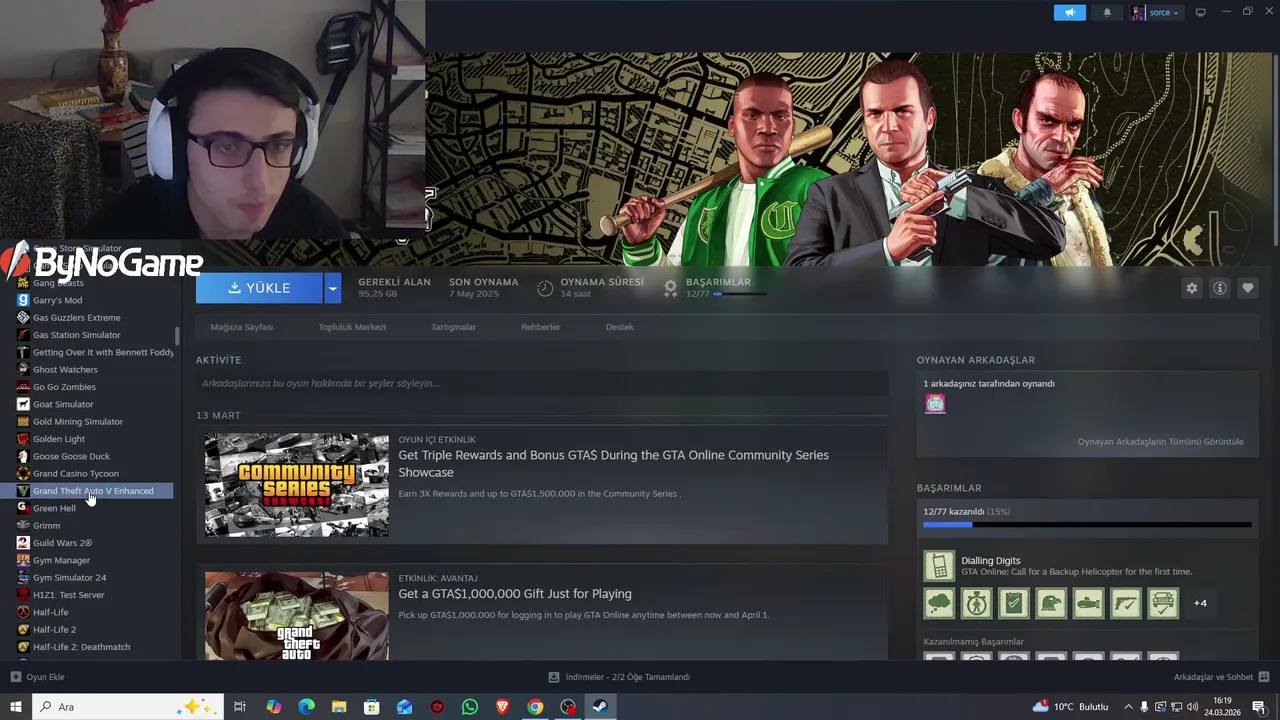Click the Community Series event thumbnail

[297, 485]
